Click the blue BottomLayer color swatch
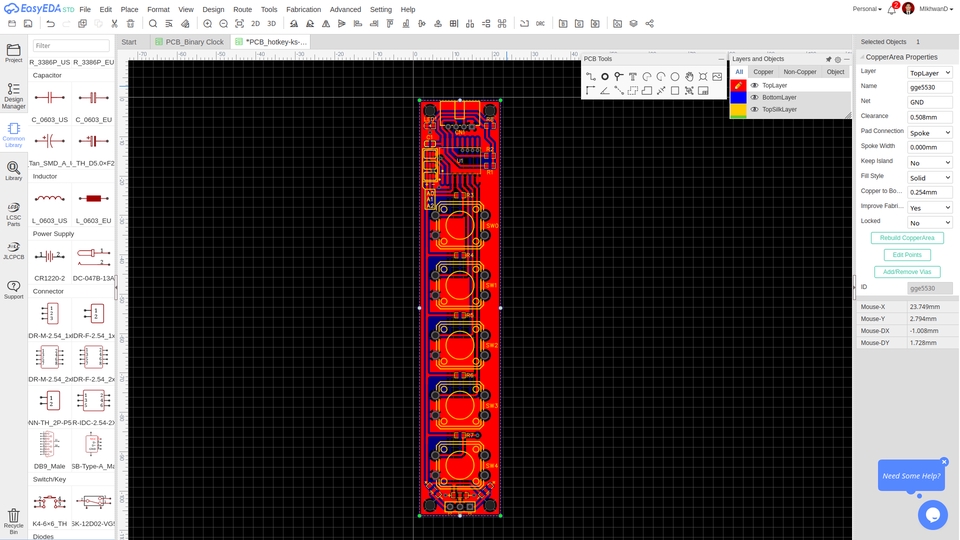 click(738, 98)
